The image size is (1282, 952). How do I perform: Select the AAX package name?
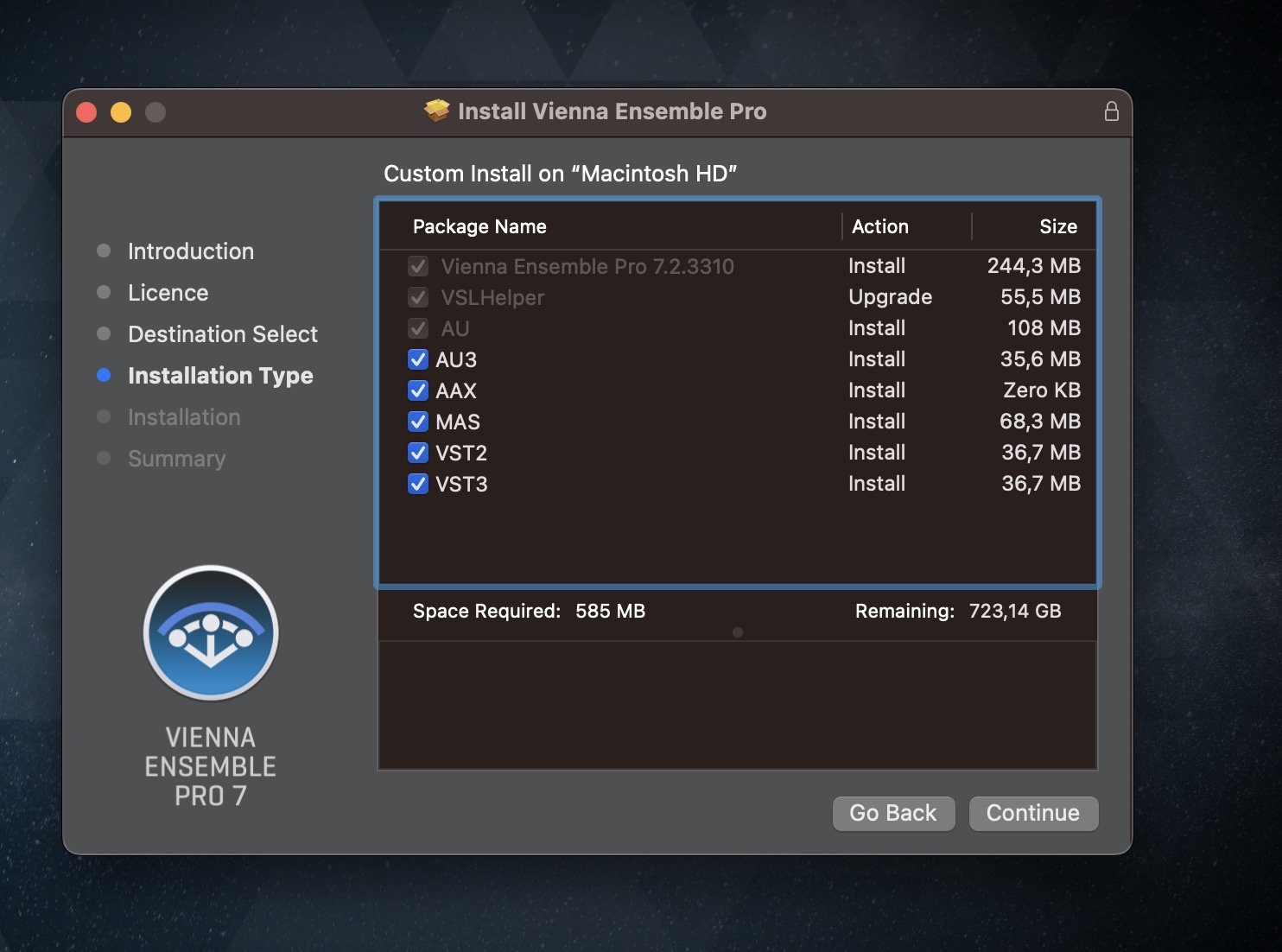pyautogui.click(x=456, y=390)
